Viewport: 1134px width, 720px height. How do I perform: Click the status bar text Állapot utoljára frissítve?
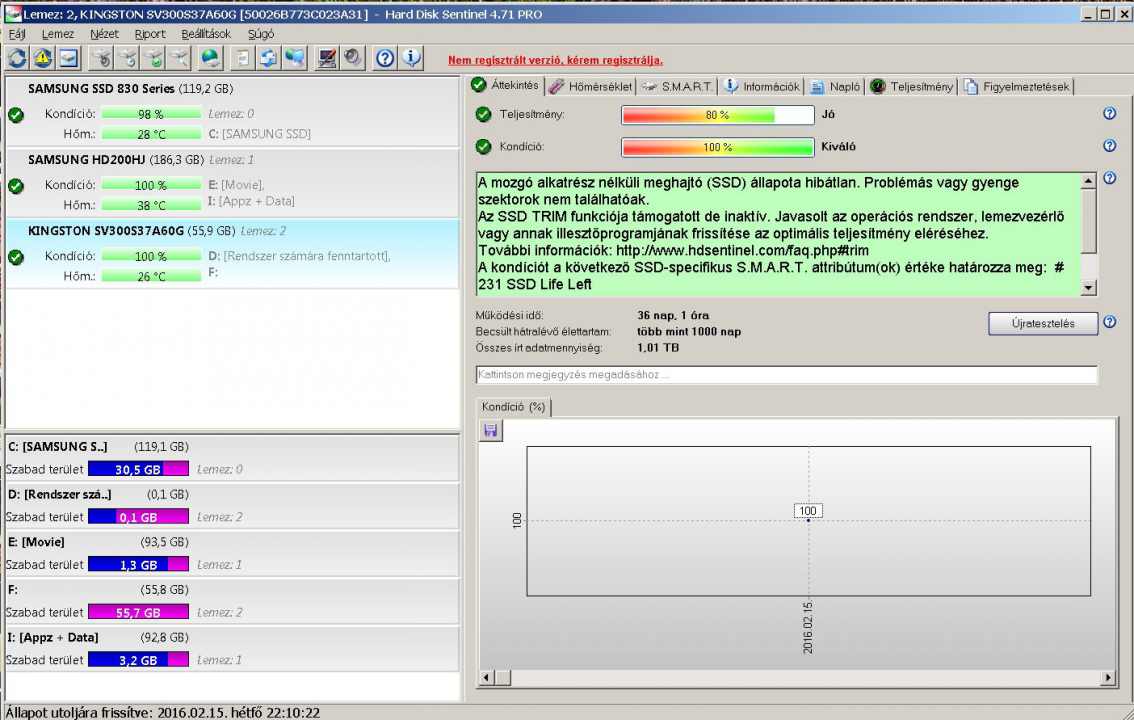(x=163, y=713)
